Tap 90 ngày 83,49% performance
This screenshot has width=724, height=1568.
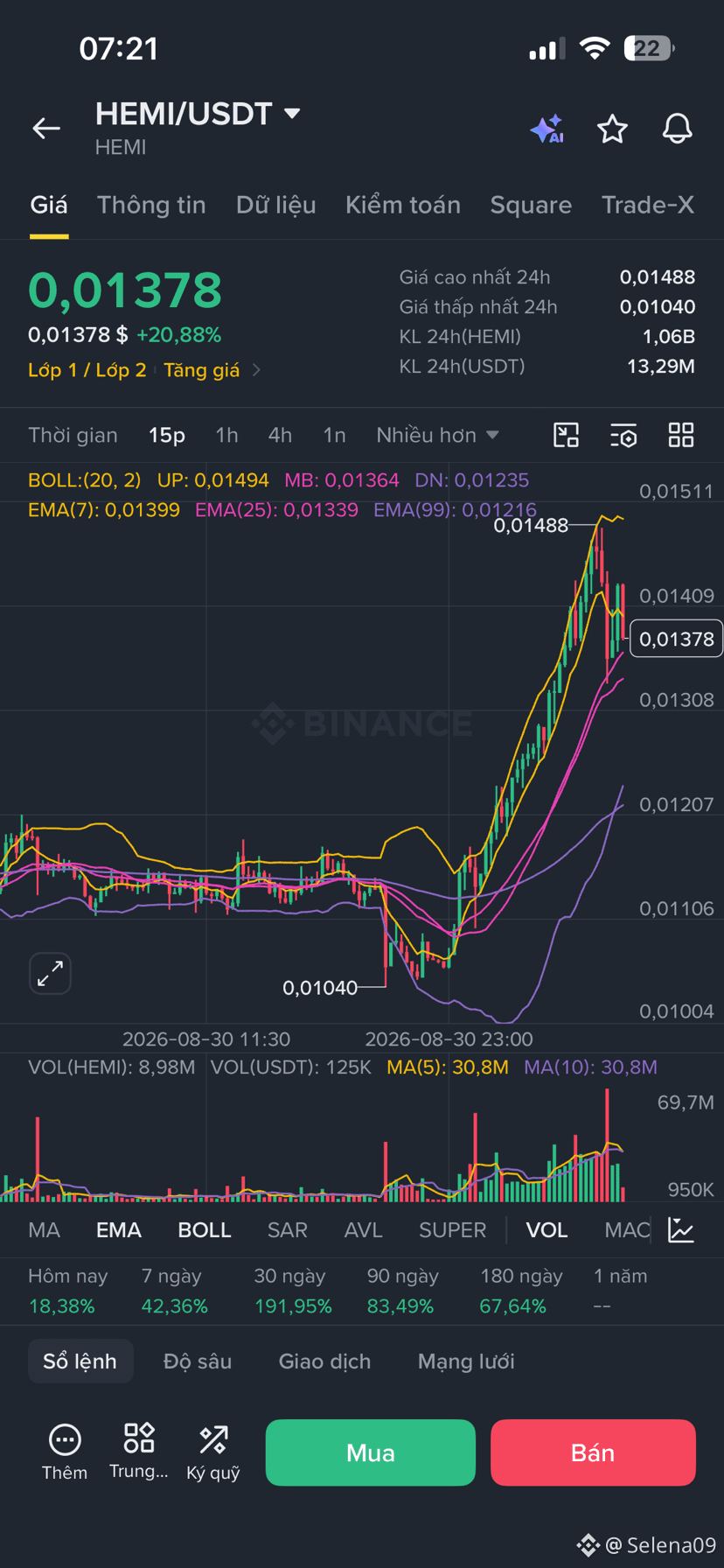pyautogui.click(x=403, y=1291)
